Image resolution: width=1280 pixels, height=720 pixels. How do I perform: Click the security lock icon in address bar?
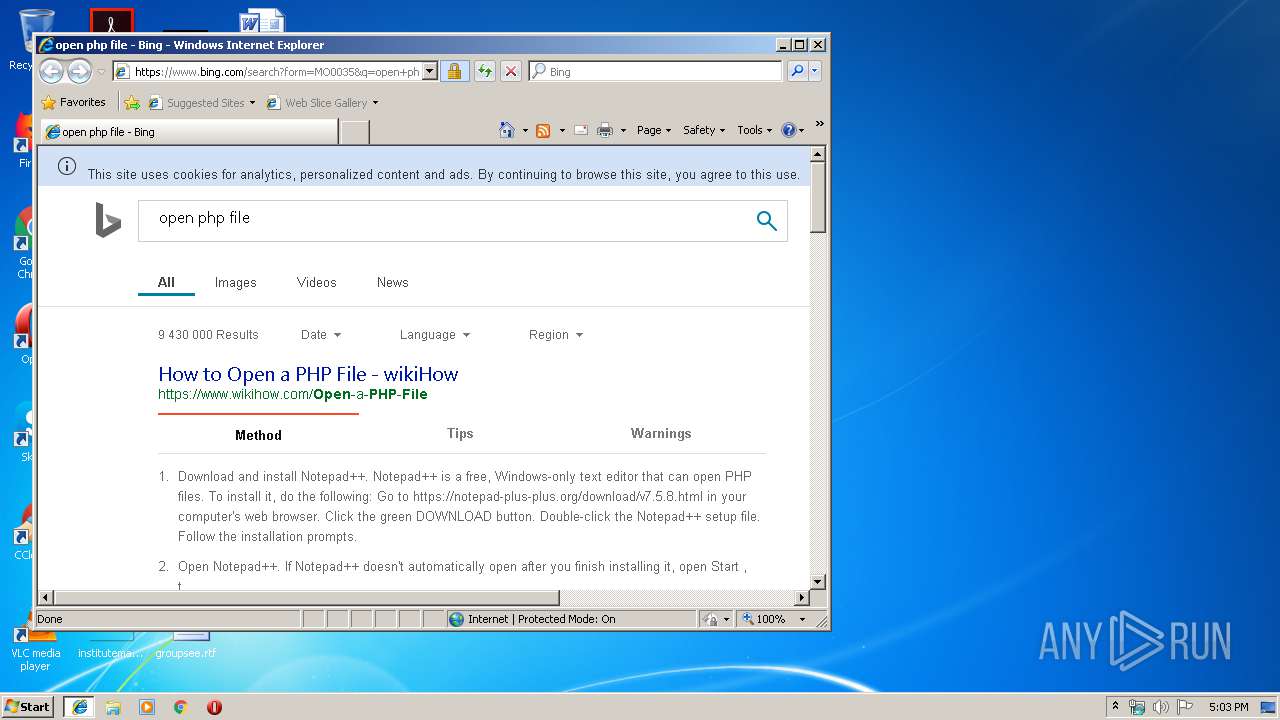tap(454, 71)
